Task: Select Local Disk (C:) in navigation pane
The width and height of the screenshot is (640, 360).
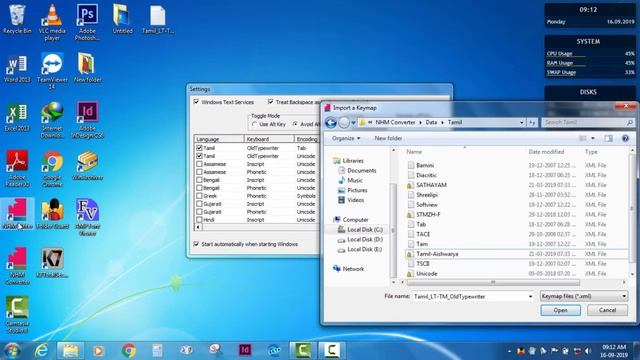Action: pos(364,230)
